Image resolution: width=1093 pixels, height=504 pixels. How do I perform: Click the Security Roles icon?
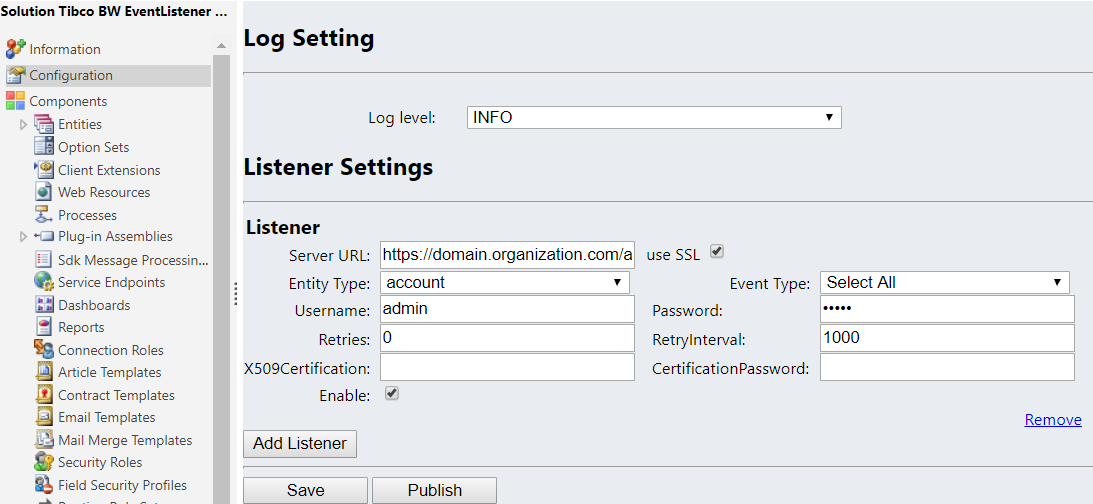pyautogui.click(x=44, y=462)
